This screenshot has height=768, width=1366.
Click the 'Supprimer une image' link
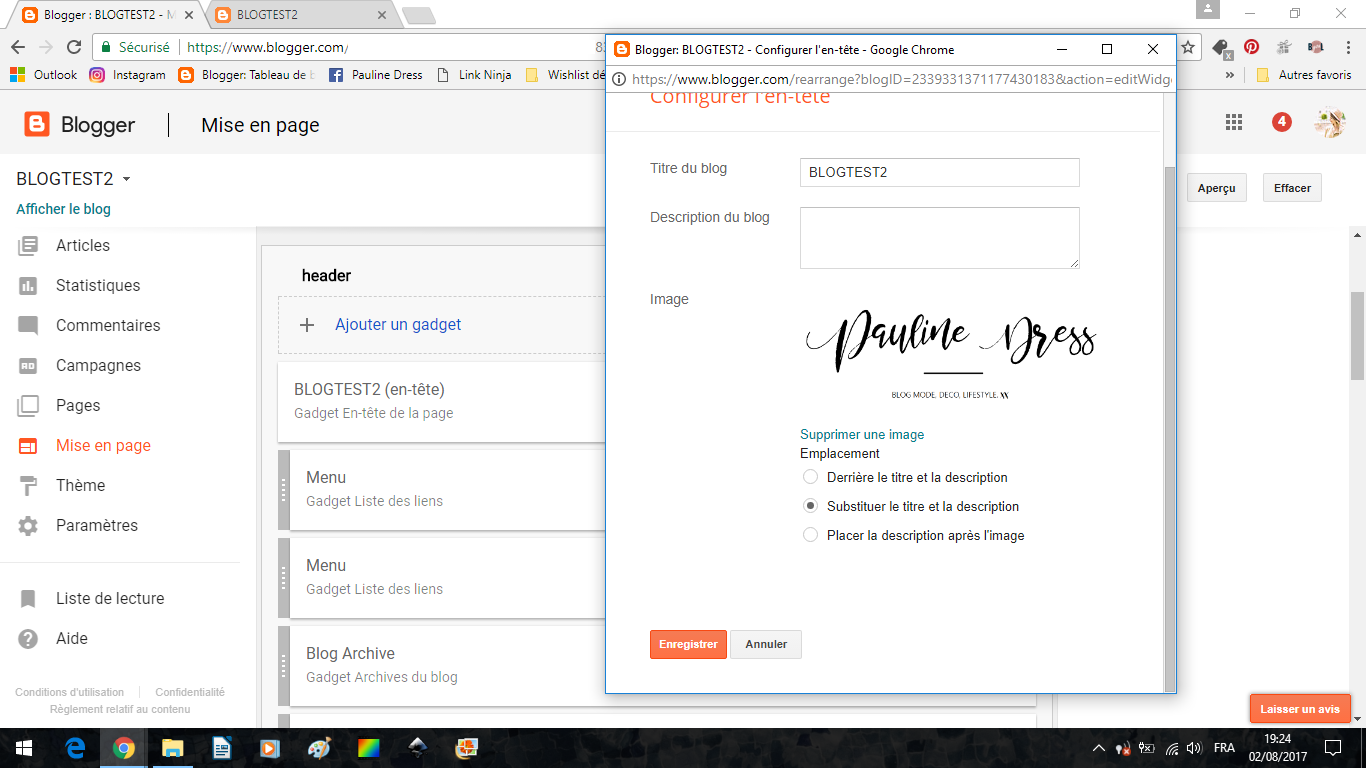click(x=862, y=435)
